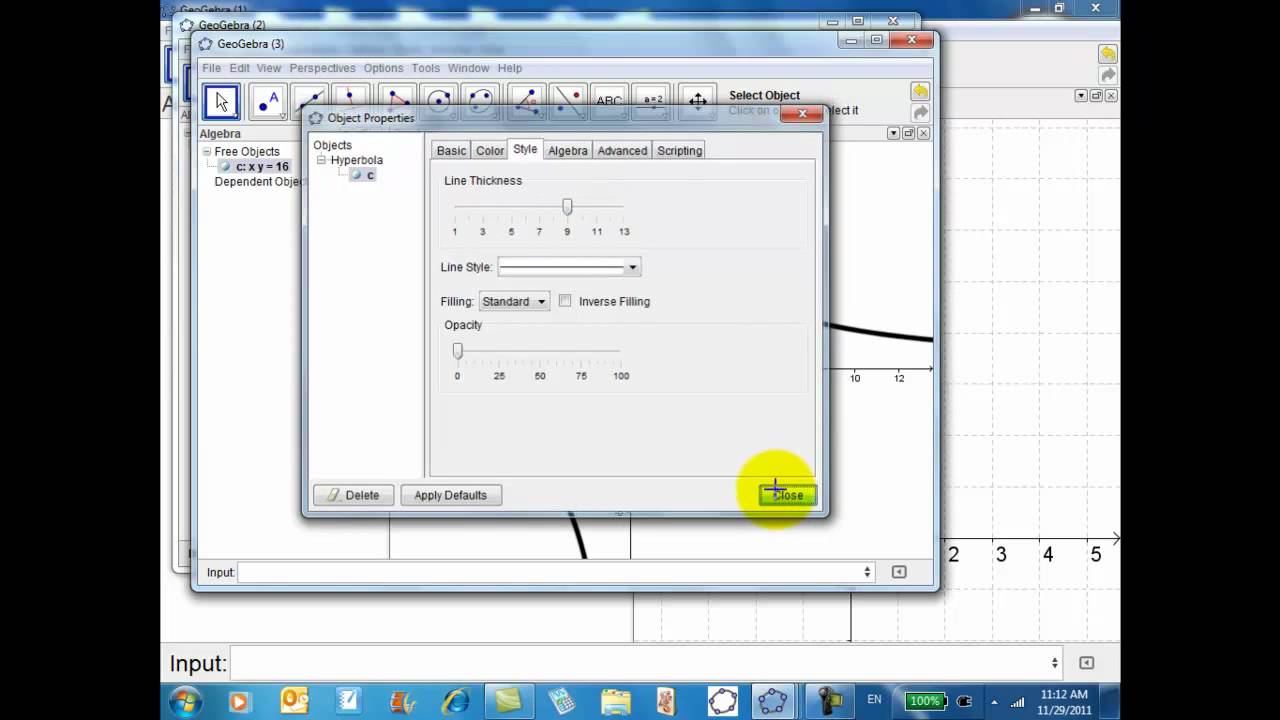Open Internet Explorer from the taskbar
The width and height of the screenshot is (1280, 720).
point(455,701)
